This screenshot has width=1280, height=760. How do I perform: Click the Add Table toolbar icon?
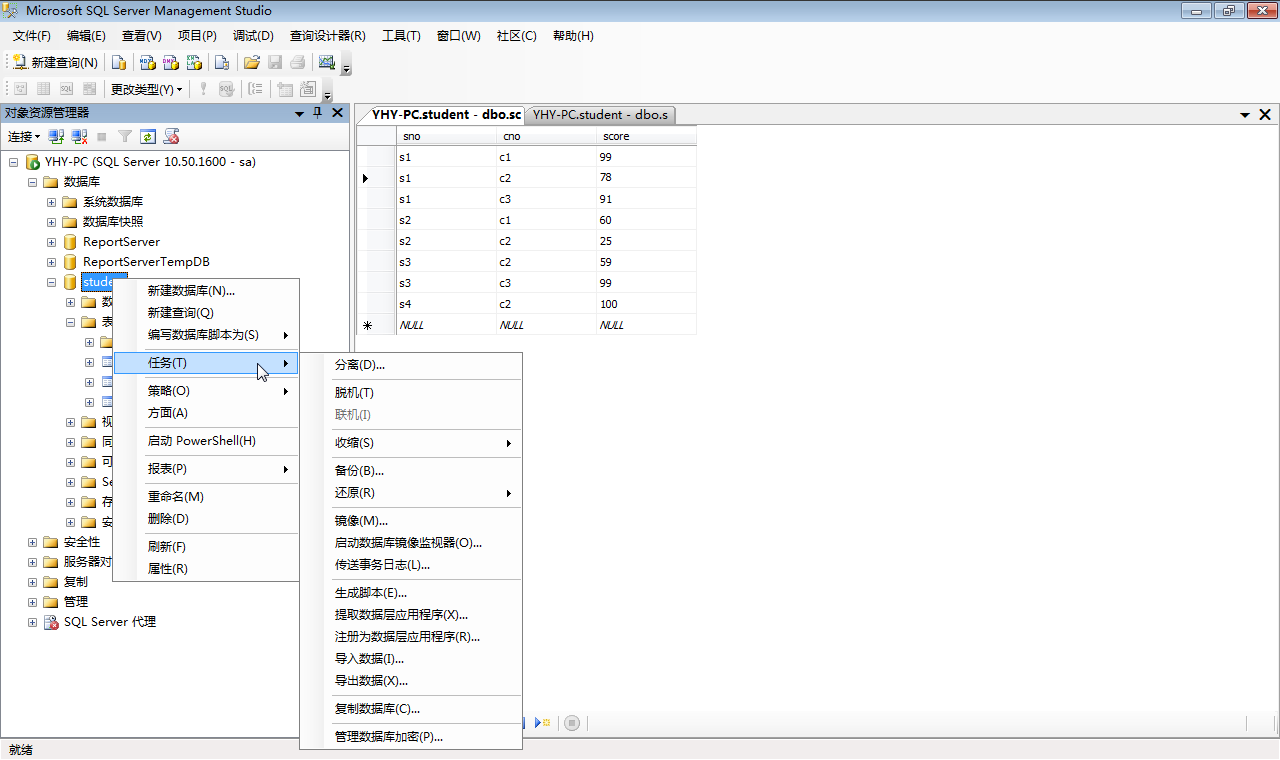click(285, 89)
